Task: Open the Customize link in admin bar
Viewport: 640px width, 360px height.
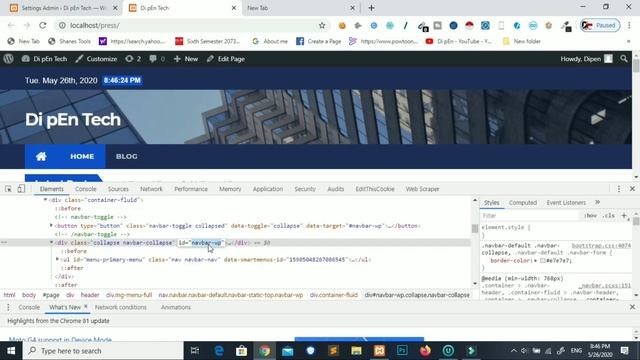Action: pyautogui.click(x=96, y=59)
